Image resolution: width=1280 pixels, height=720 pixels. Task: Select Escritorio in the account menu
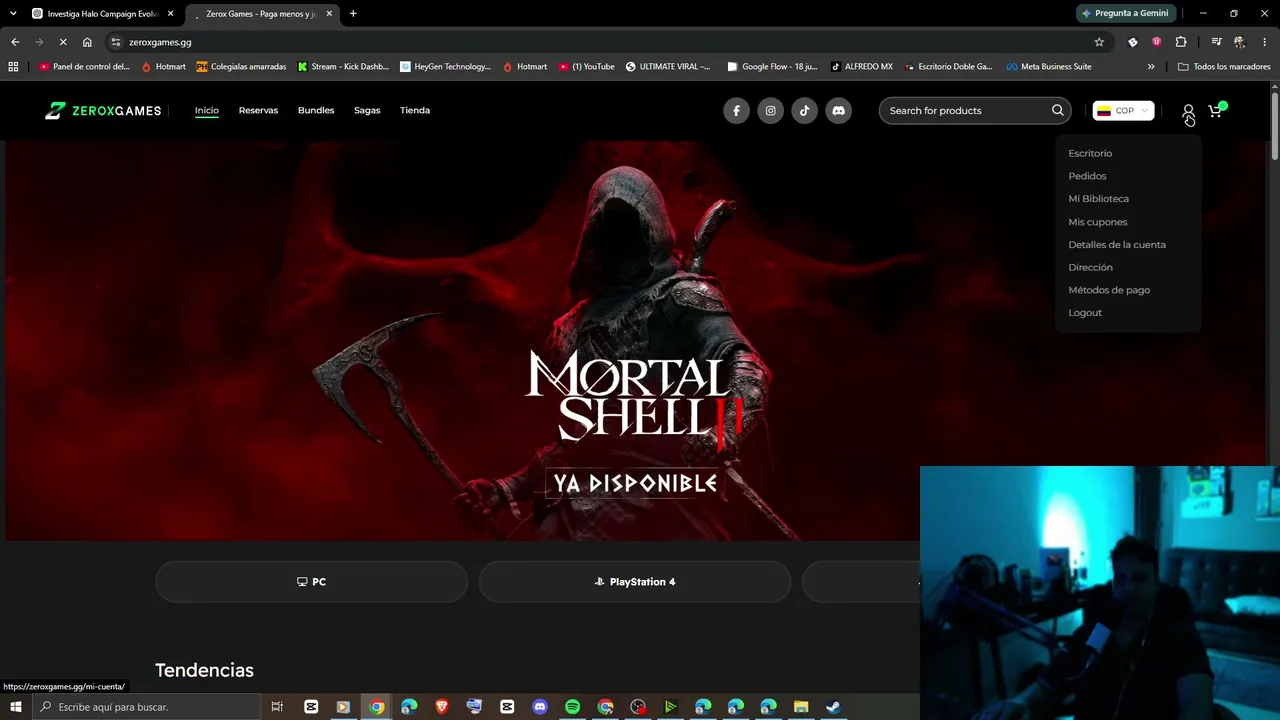(x=1090, y=153)
